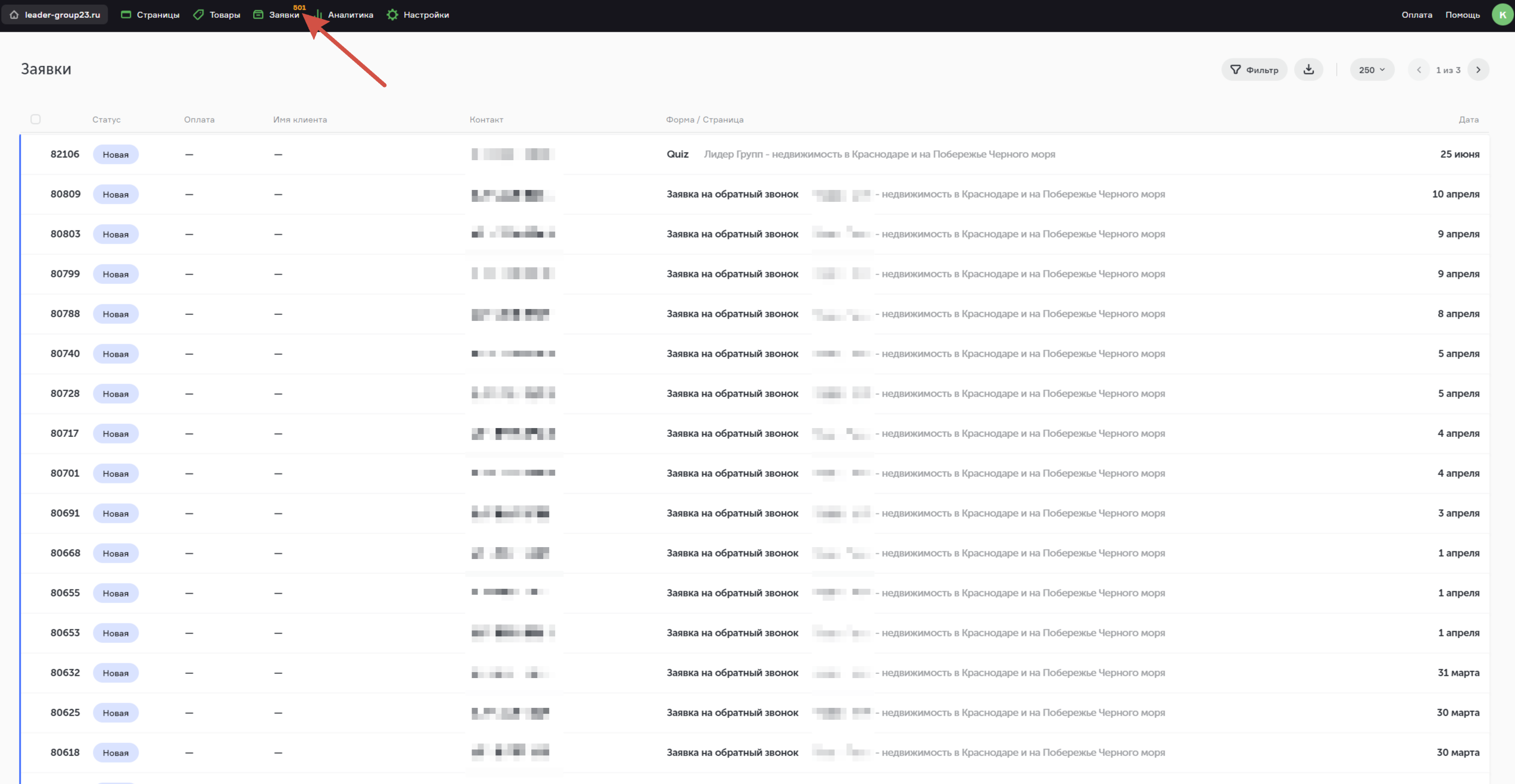Click the Фильтр button
This screenshot has height=784, width=1515.
click(1254, 70)
